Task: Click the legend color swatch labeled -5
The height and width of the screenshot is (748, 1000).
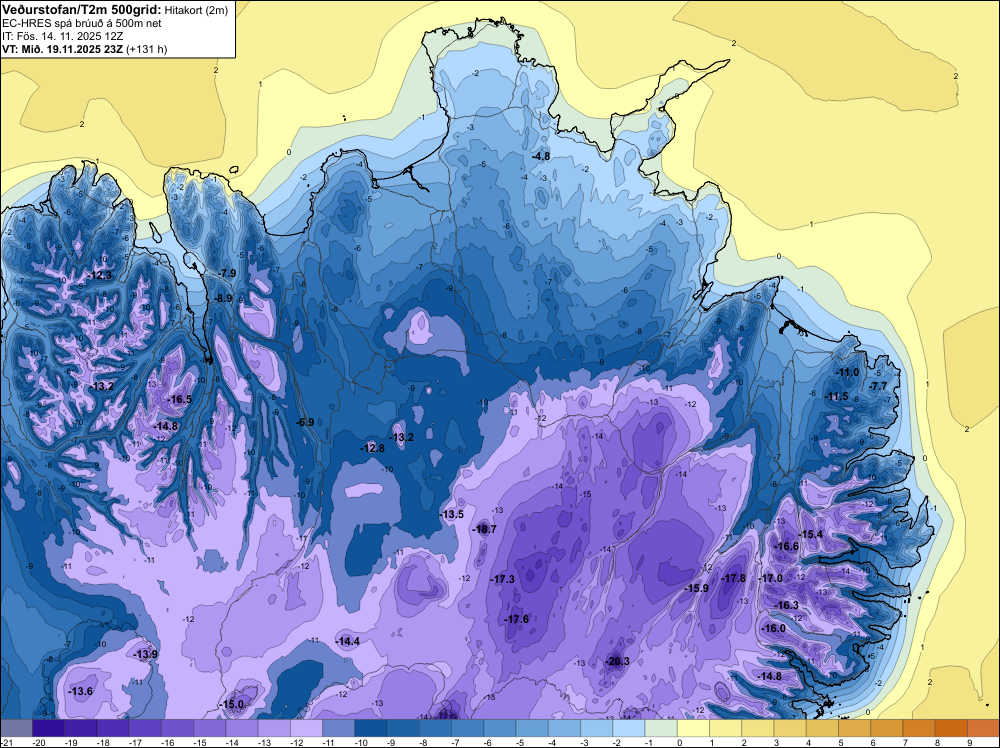Action: click(x=532, y=728)
